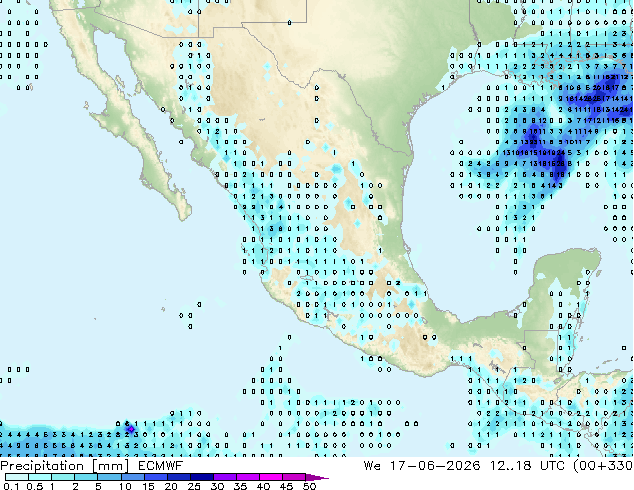Click the 0.5–1 mm legend color swatch
This screenshot has height=490, width=634.
pos(40,477)
